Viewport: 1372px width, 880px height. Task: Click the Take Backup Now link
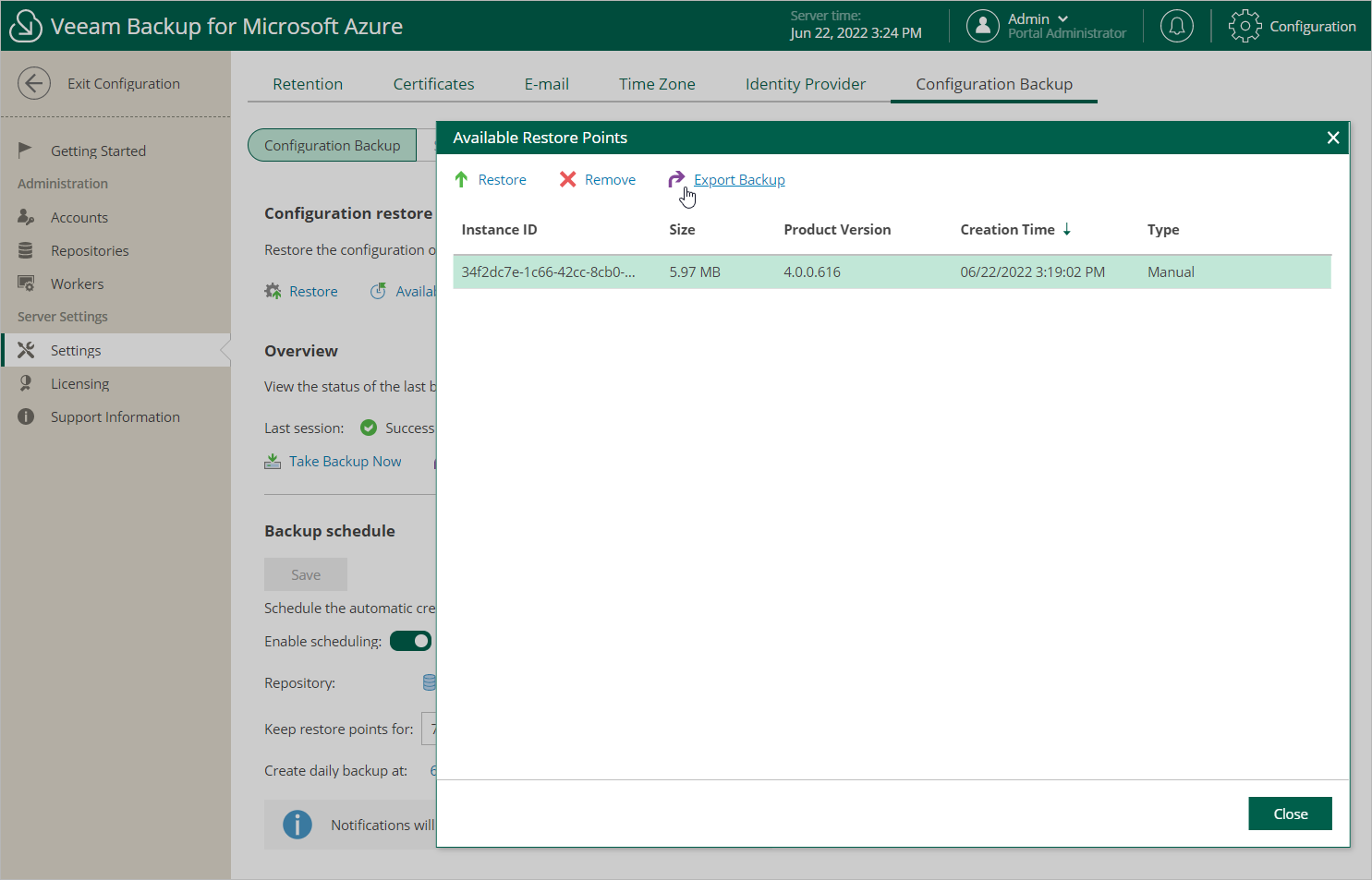point(345,461)
